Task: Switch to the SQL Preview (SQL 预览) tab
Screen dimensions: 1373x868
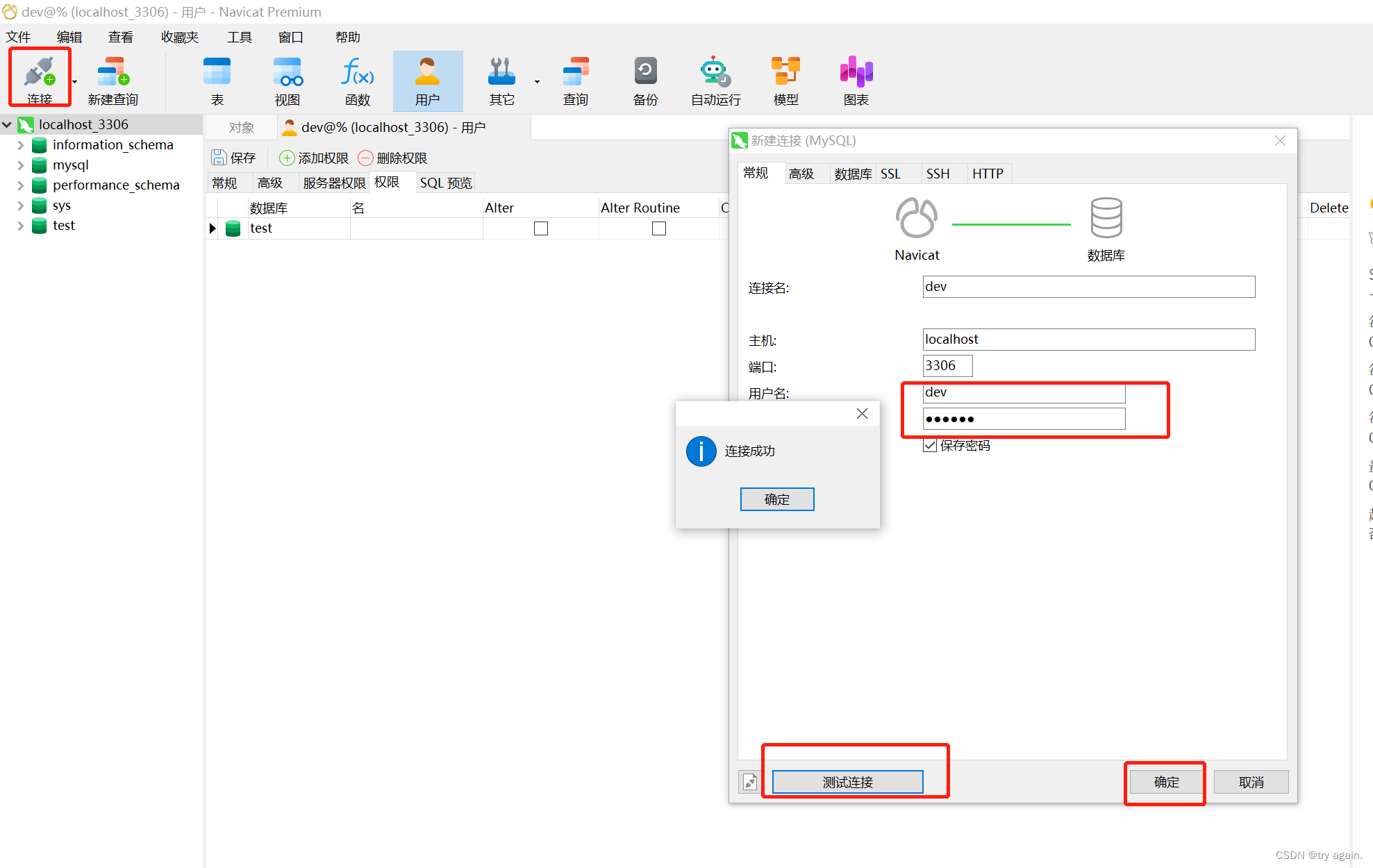Action: (x=446, y=183)
